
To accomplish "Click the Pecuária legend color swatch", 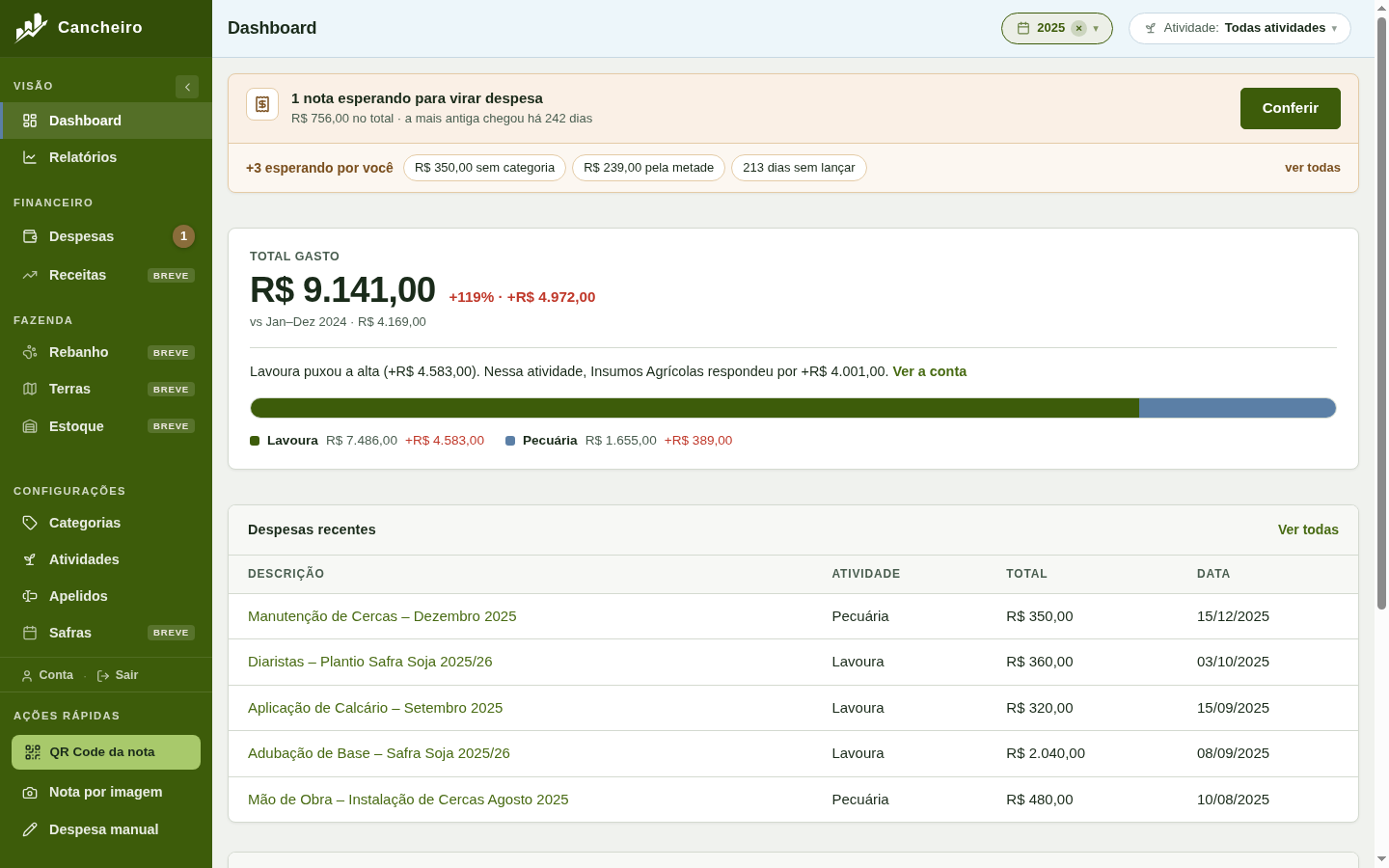I will coord(510,441).
